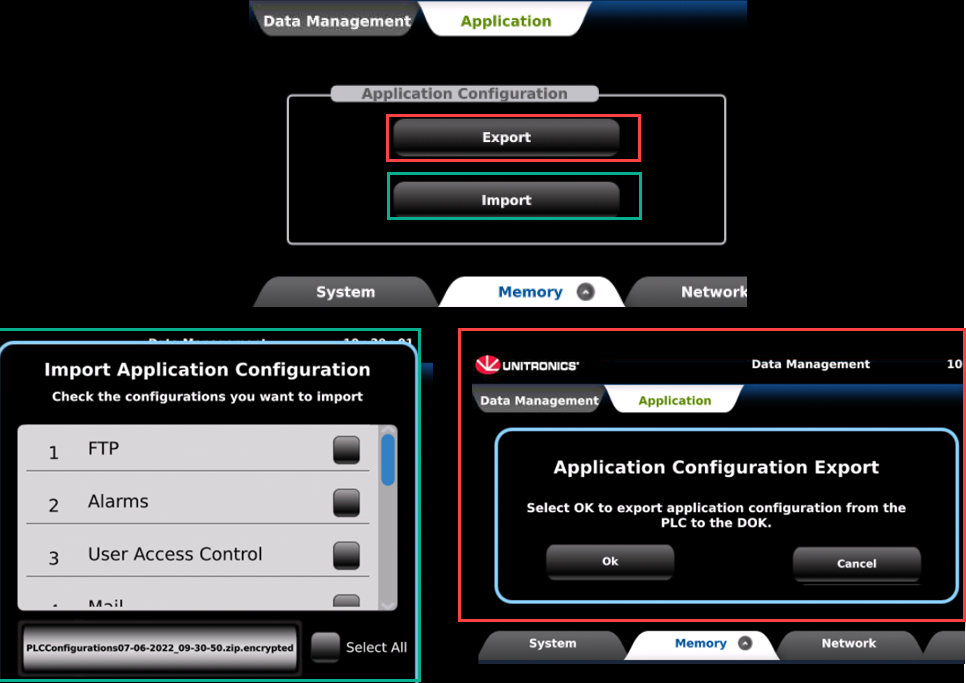The height and width of the screenshot is (683, 966).
Task: Tick the User Access Control checkbox
Action: coord(346,554)
